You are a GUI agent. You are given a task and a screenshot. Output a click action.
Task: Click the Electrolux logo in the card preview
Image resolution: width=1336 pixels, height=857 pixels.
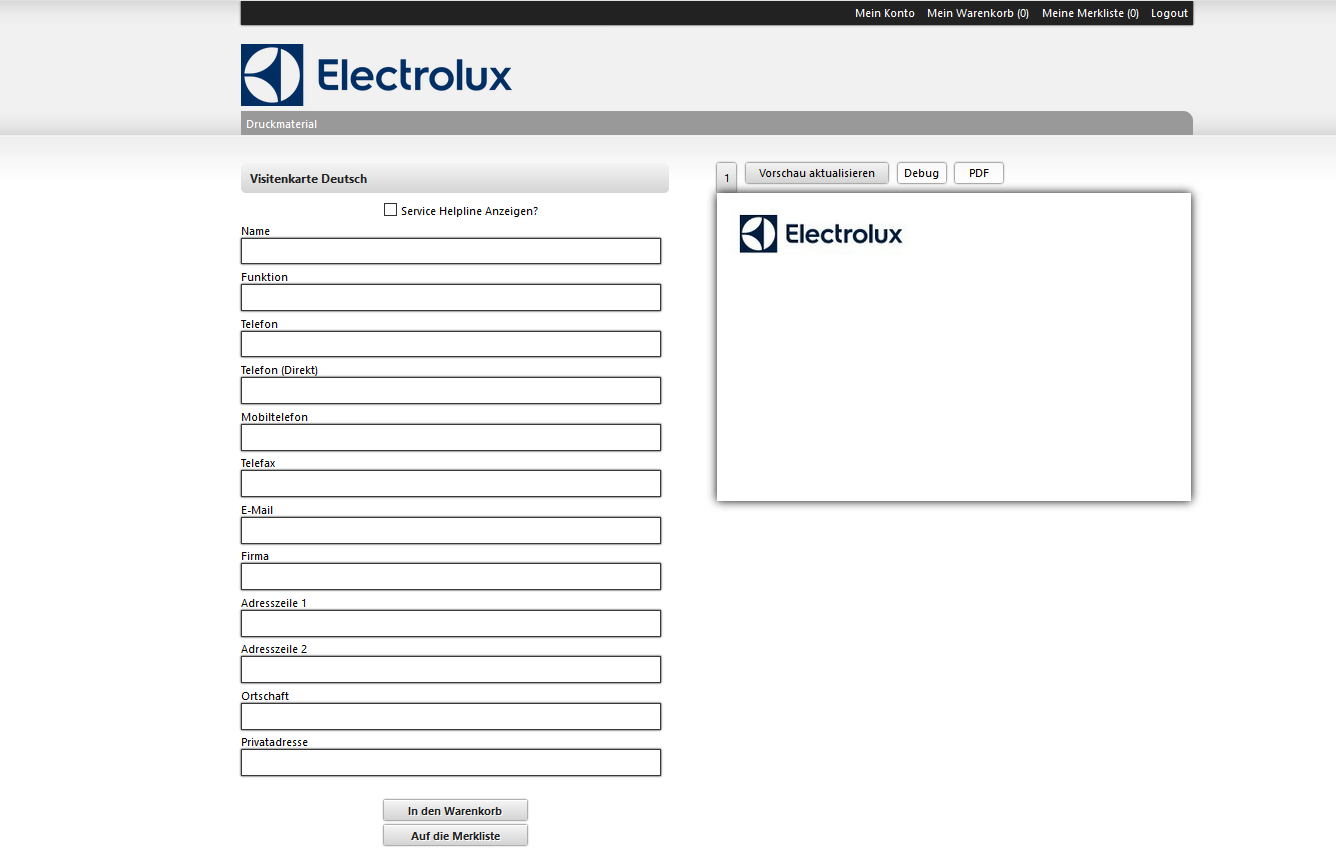tap(821, 234)
